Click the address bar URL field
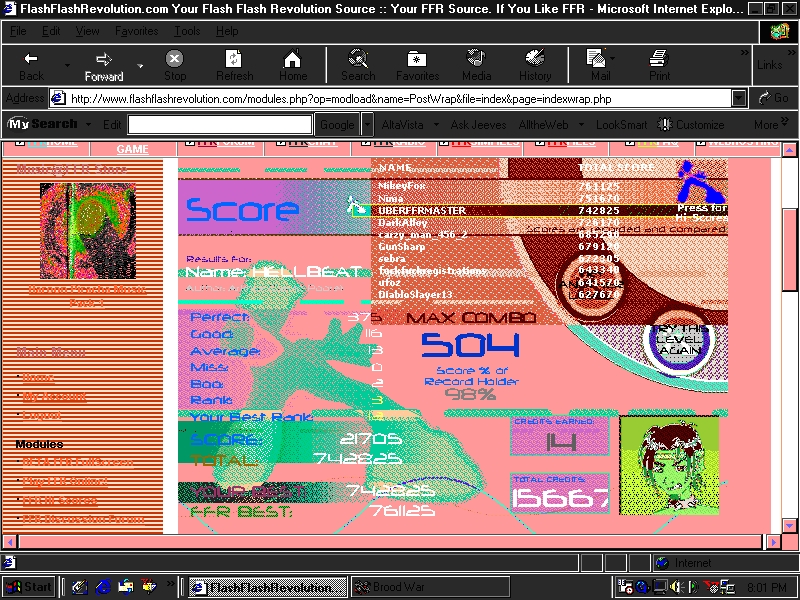 point(390,98)
